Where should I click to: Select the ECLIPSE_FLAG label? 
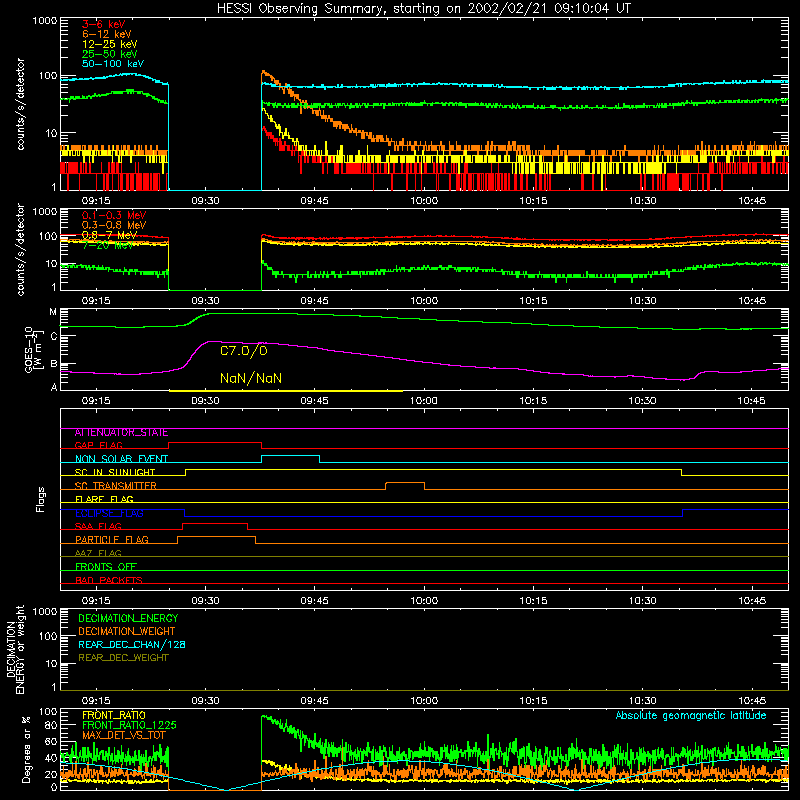point(109,513)
